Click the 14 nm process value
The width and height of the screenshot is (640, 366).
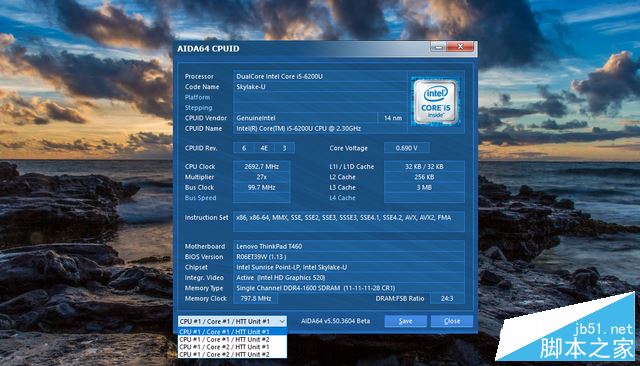coord(393,118)
